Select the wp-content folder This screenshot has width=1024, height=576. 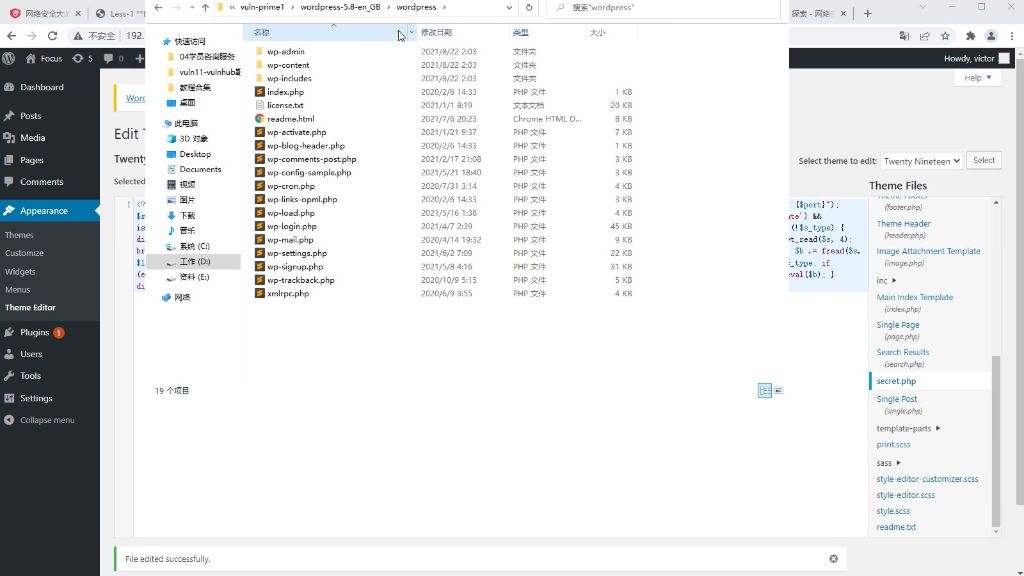pos(288,65)
